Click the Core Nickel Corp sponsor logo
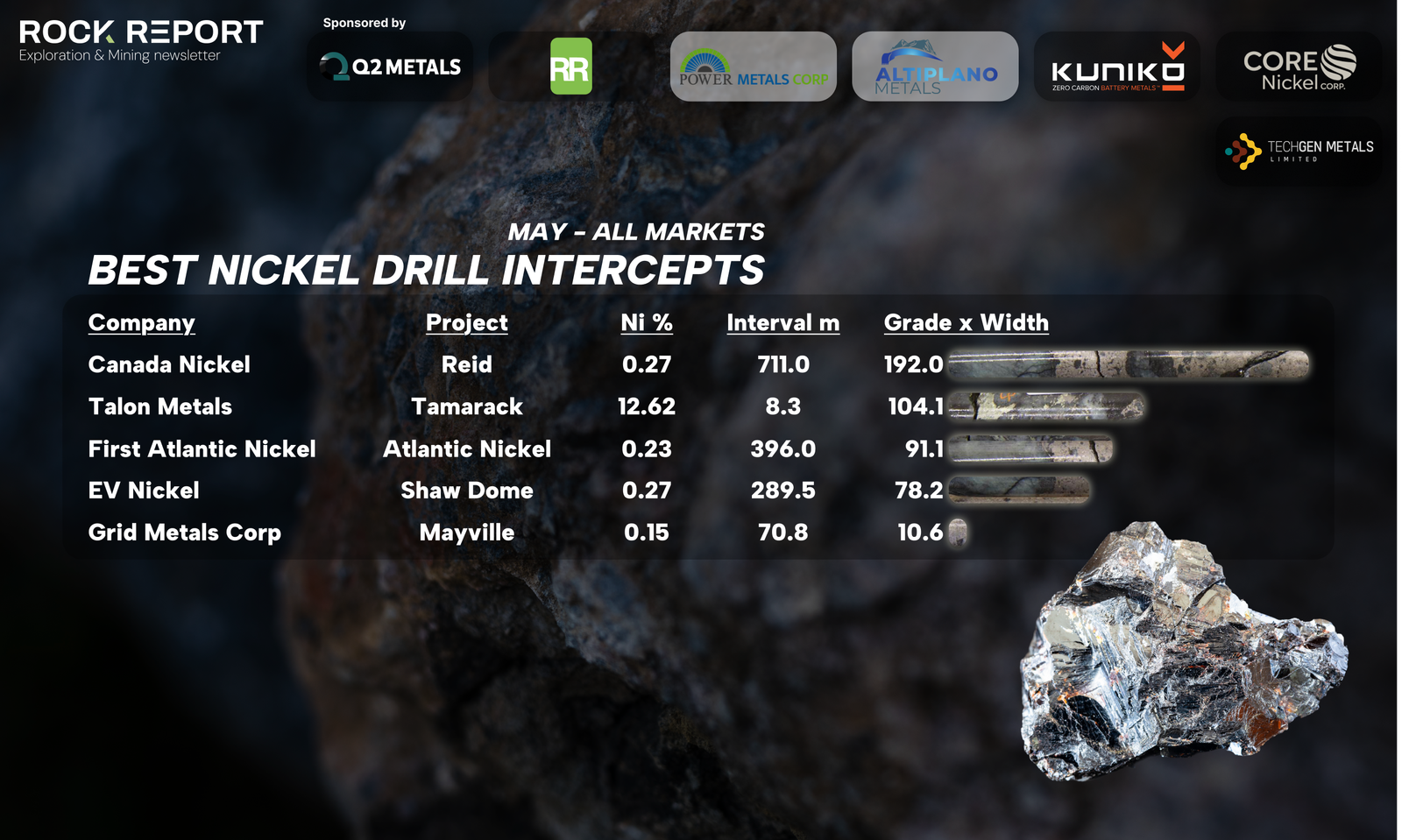 (1299, 67)
